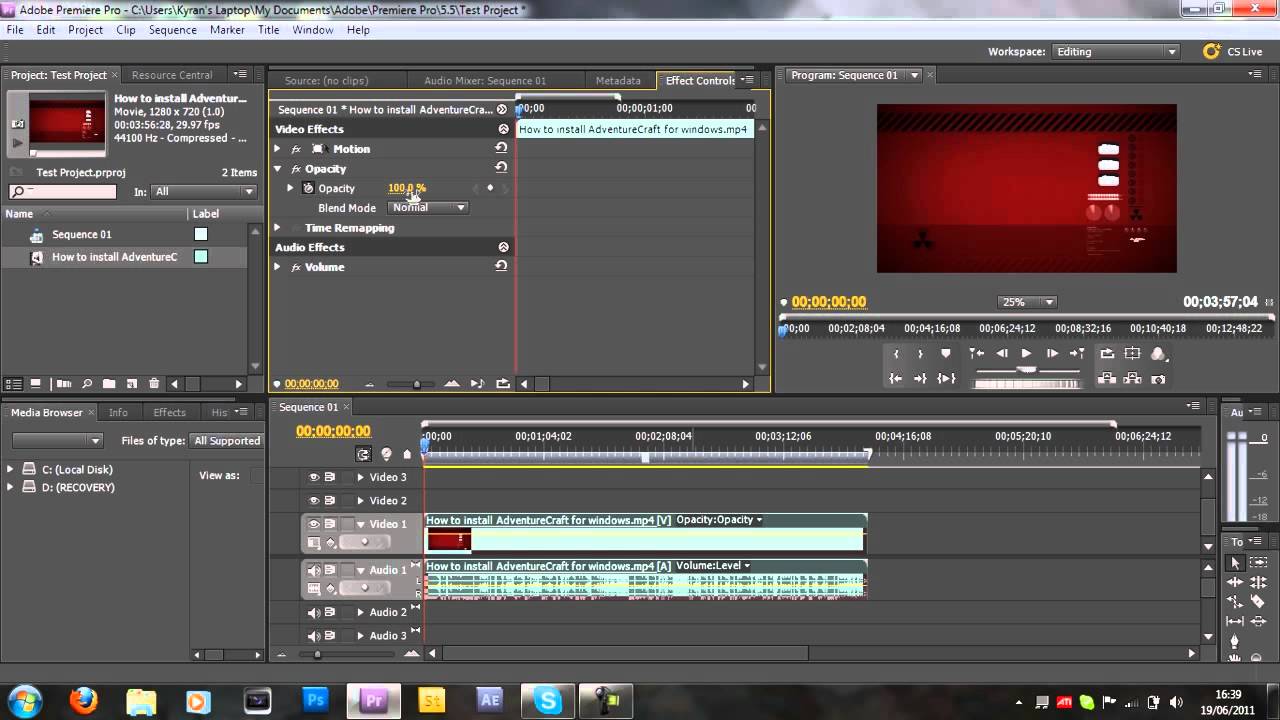Step Forward one frame in Program monitor
1280x720 pixels.
point(1052,353)
